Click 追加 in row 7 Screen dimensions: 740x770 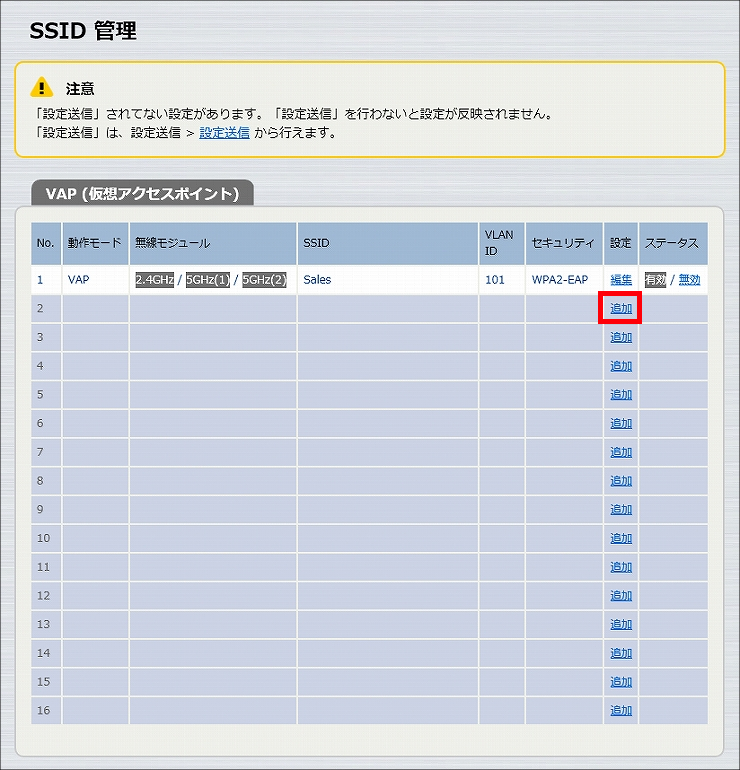621,452
